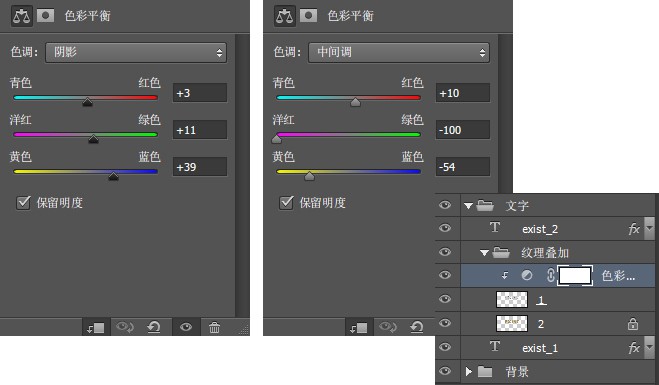This screenshot has width=659, height=385.
Task: Click clip-to-layer icon in shadows panel footer
Action: pos(95,327)
